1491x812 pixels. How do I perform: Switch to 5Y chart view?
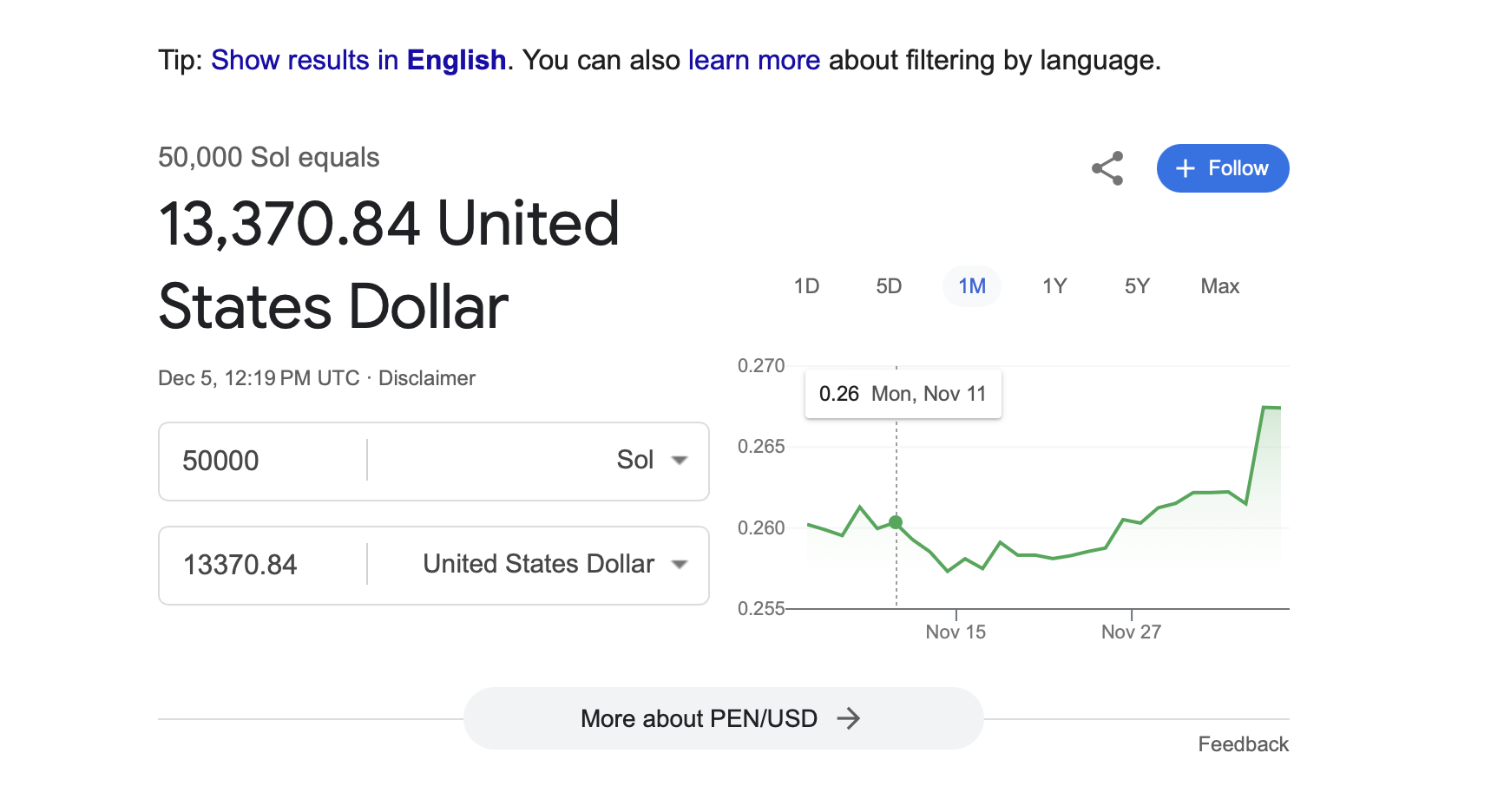click(x=1137, y=286)
